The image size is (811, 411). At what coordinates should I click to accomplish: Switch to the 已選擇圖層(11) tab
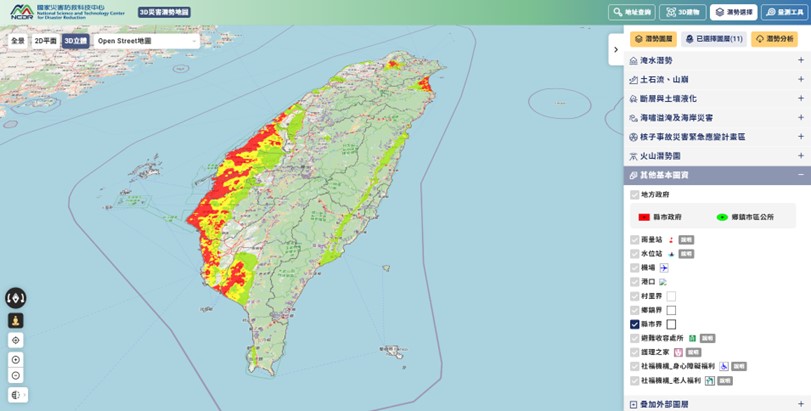pyautogui.click(x=714, y=39)
